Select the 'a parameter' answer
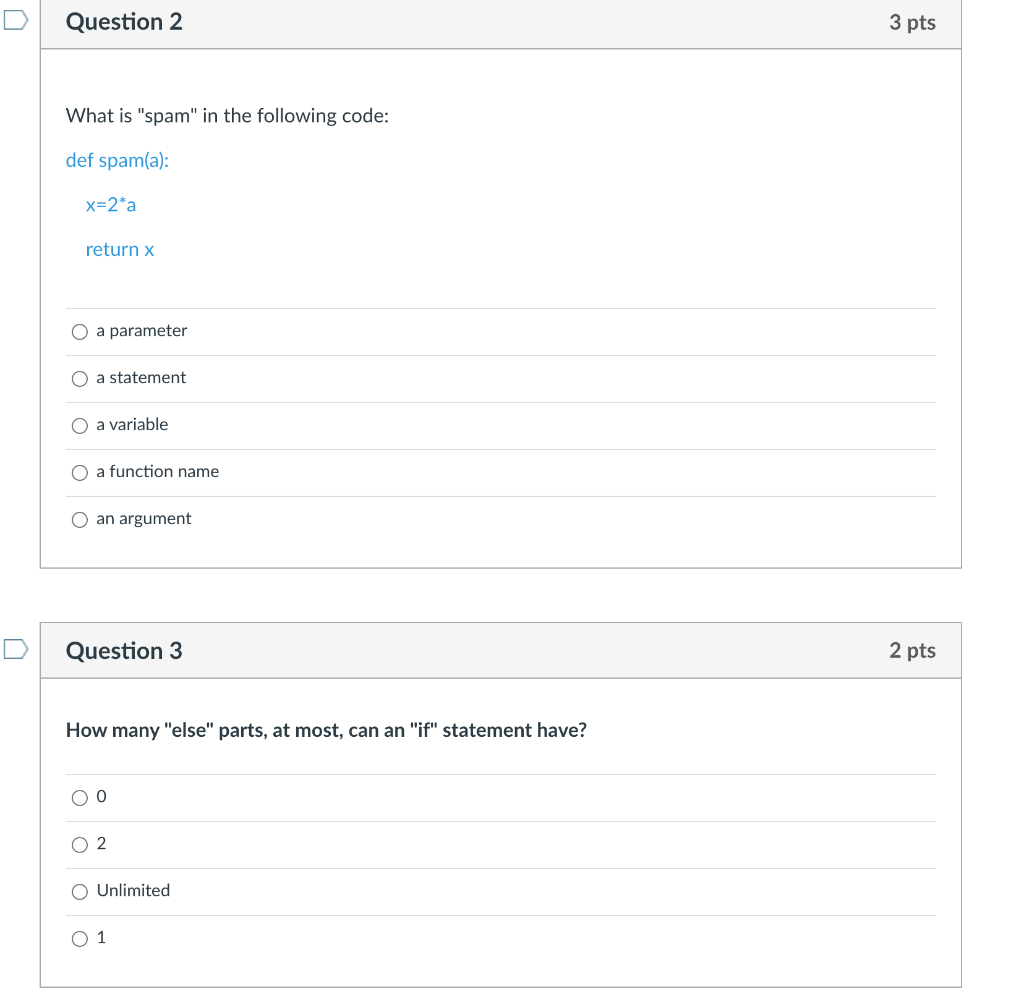 click(80, 332)
